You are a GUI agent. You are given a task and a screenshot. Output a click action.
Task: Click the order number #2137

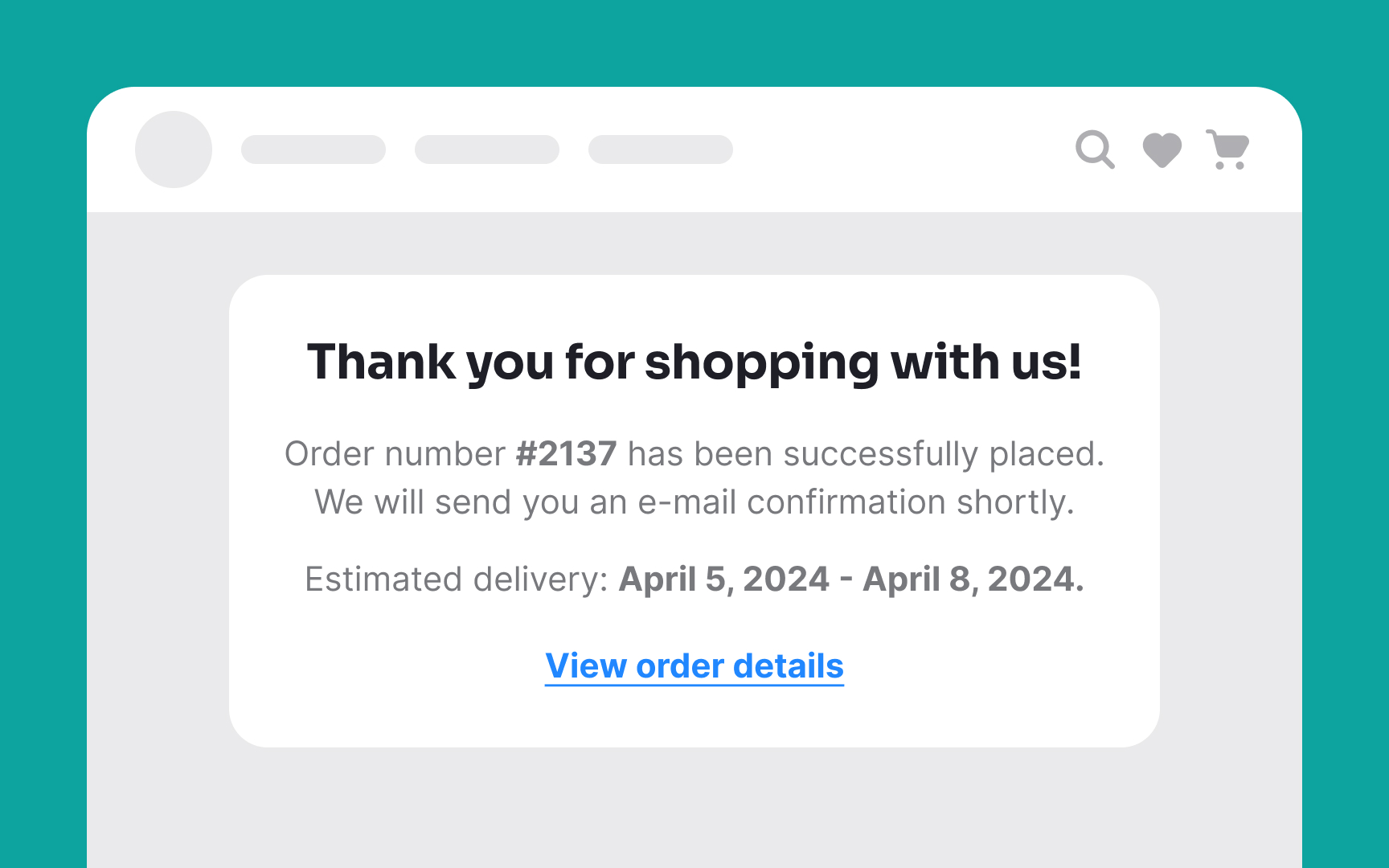[x=566, y=454]
